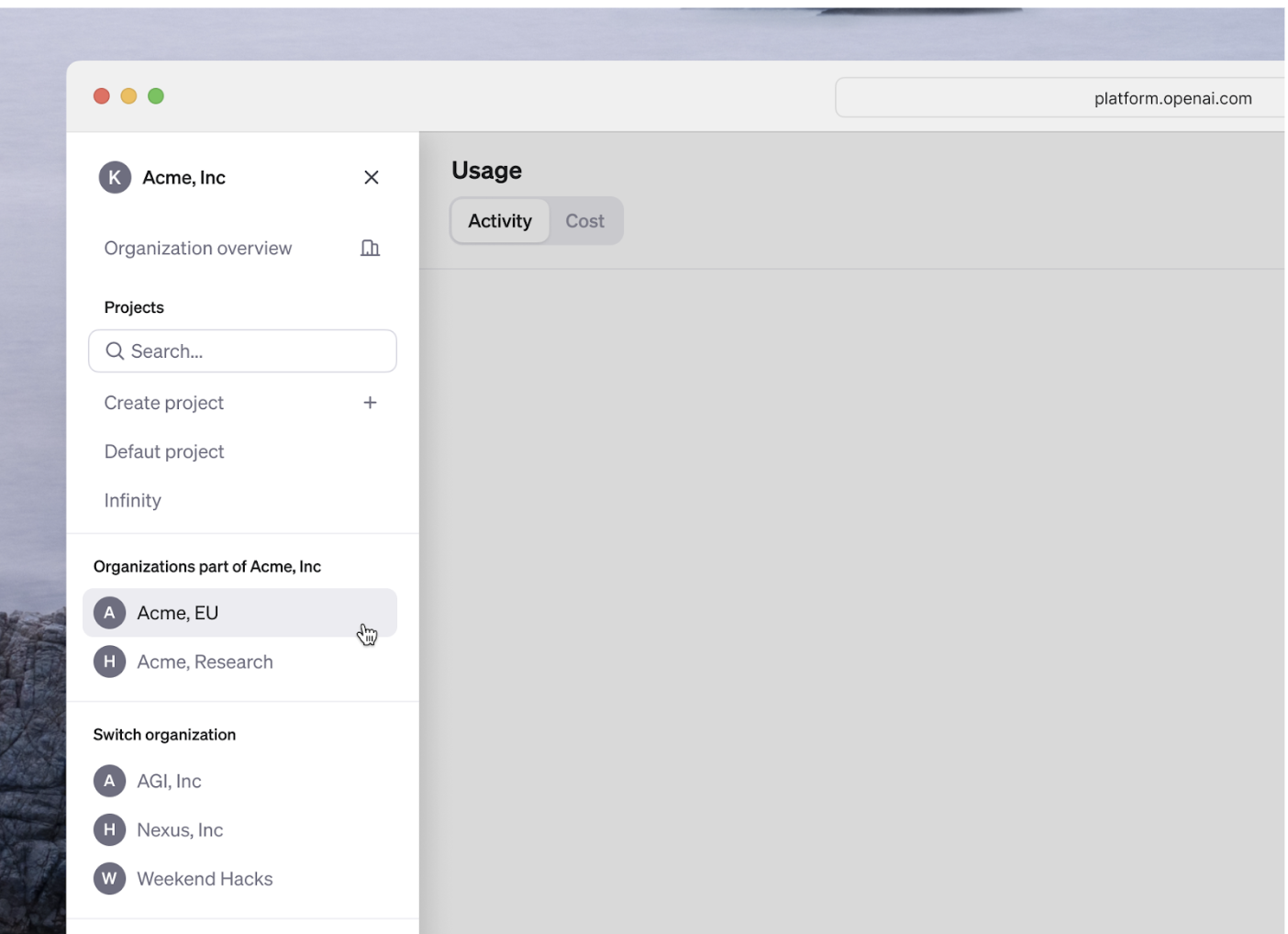1288x934 pixels.
Task: Click the Projects section label
Action: pyautogui.click(x=134, y=307)
